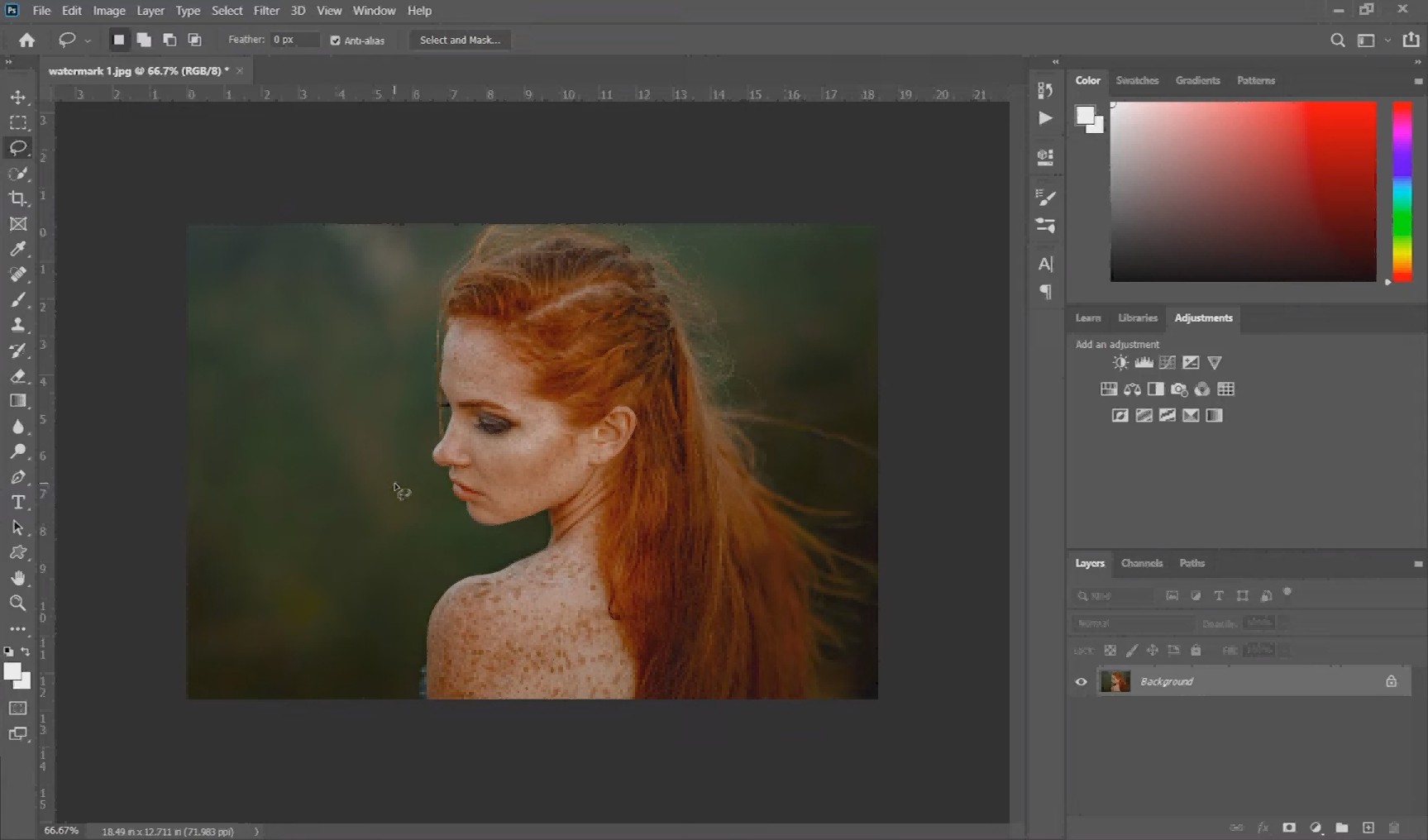The image size is (1428, 840).
Task: Open the Filter menu
Action: click(266, 11)
